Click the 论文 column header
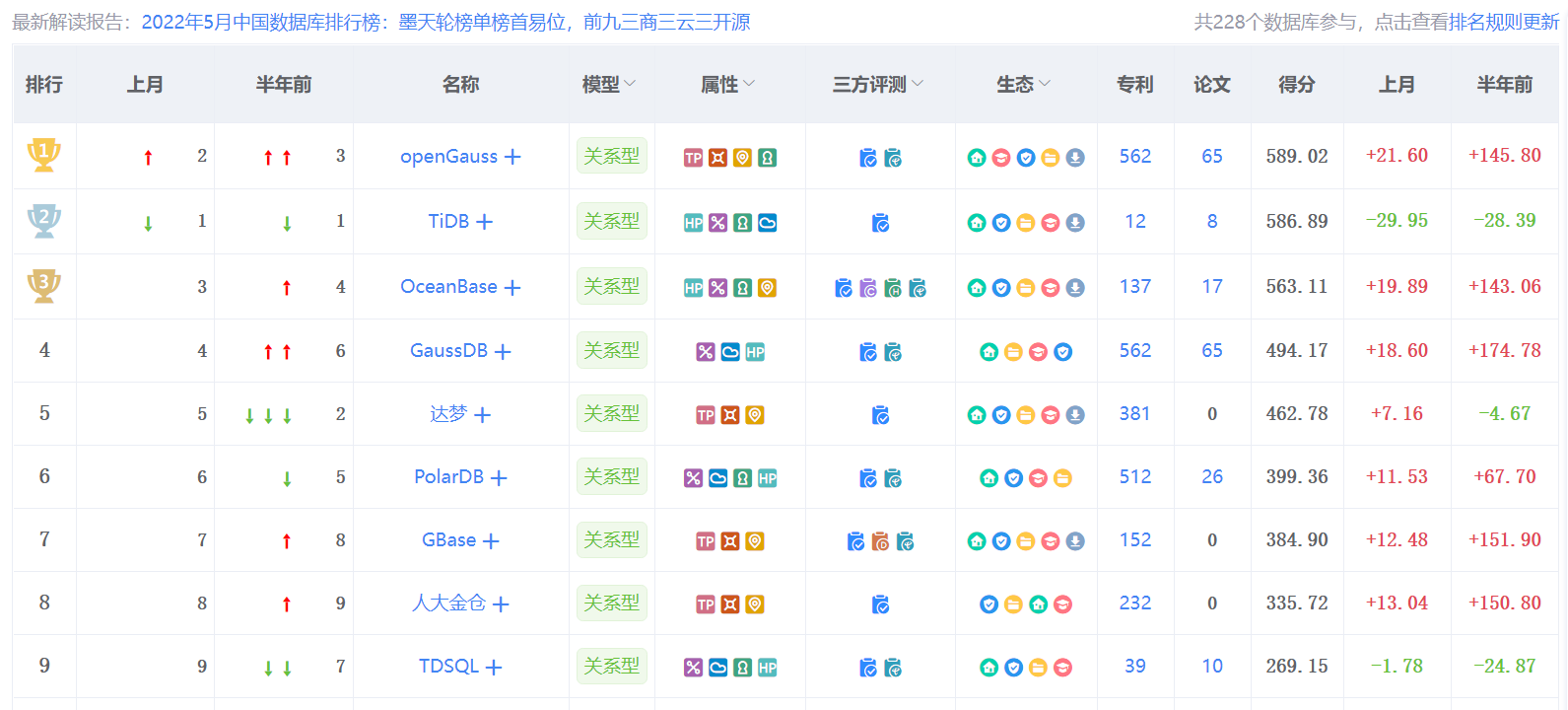Screen dimensions: 1568x710 point(1212,85)
